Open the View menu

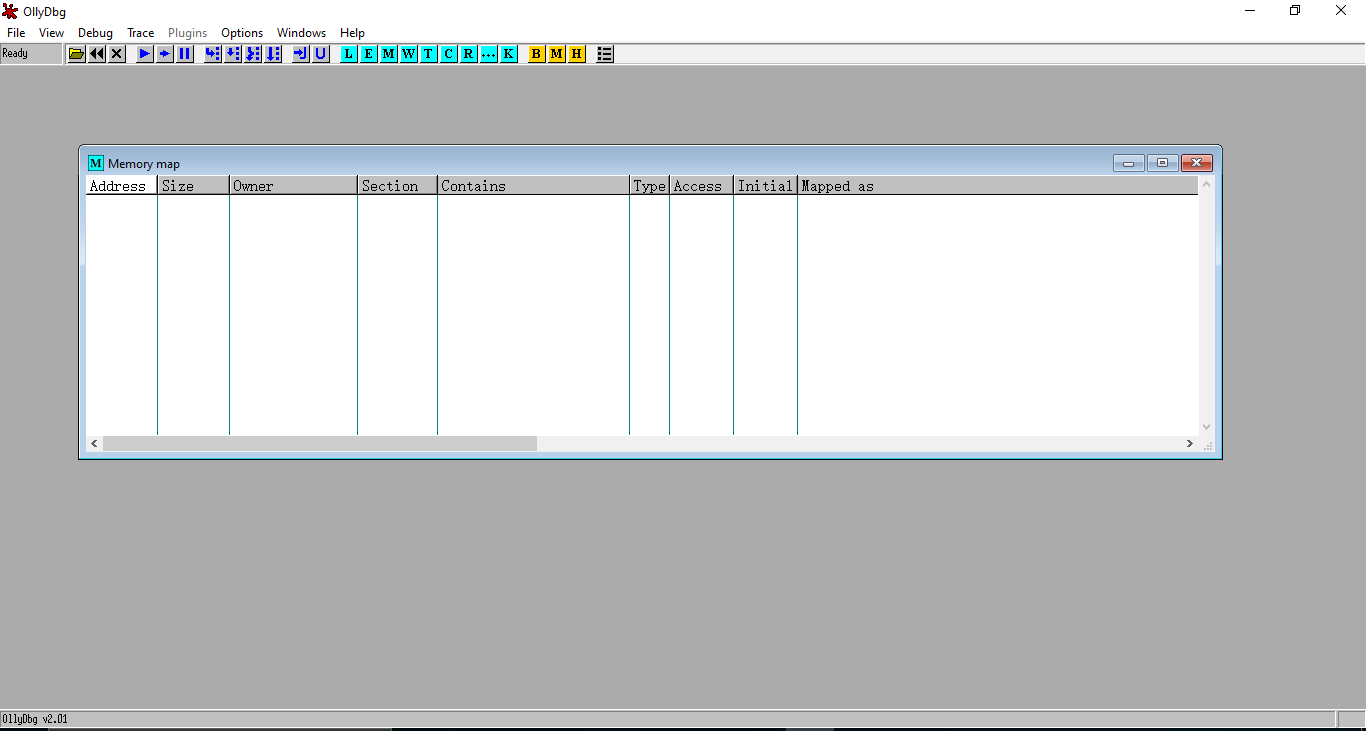pyautogui.click(x=51, y=33)
